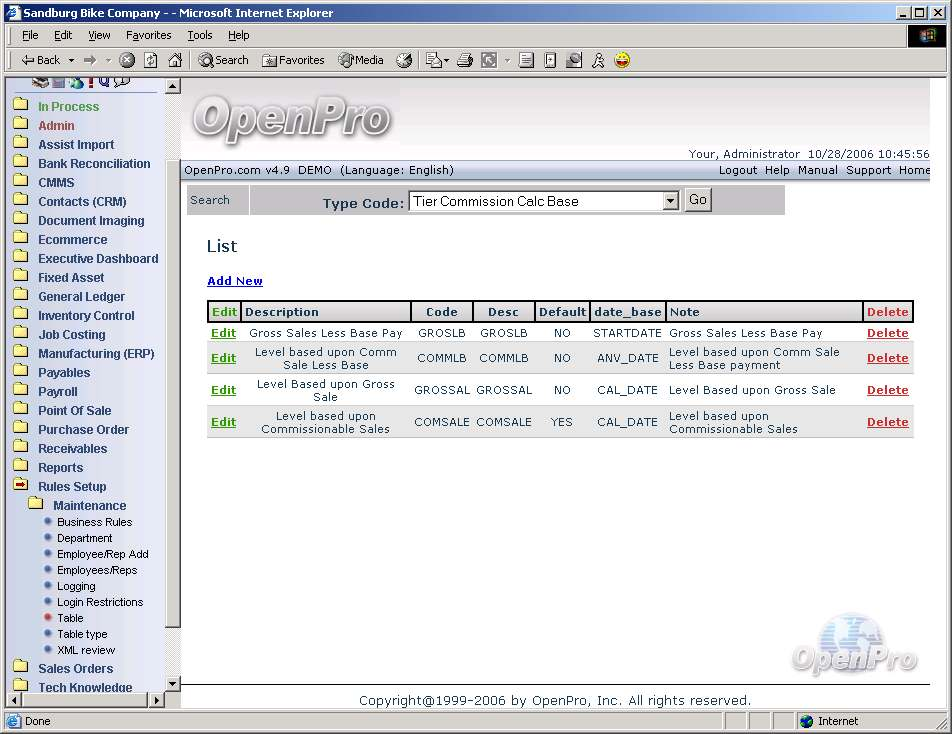Click the smiley face toolbar icon

(622, 60)
